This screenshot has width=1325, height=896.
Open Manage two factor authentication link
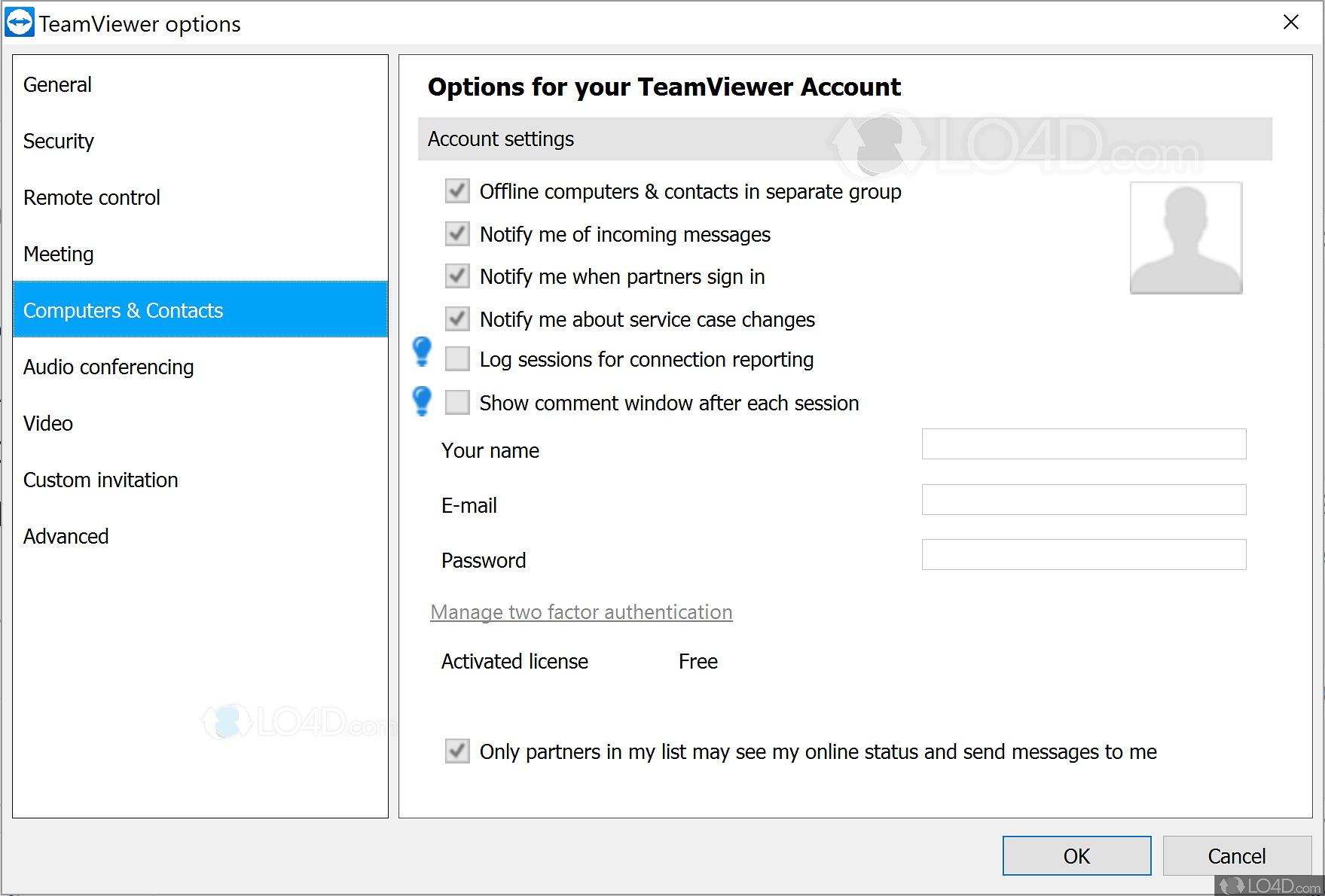(x=581, y=612)
